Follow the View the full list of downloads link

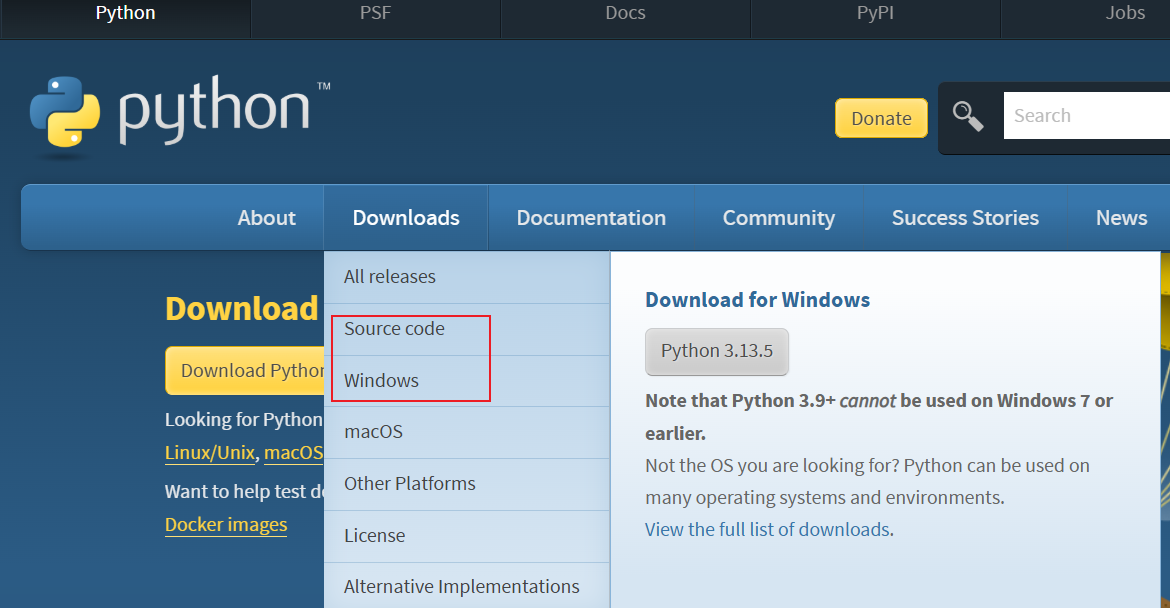[x=767, y=530]
